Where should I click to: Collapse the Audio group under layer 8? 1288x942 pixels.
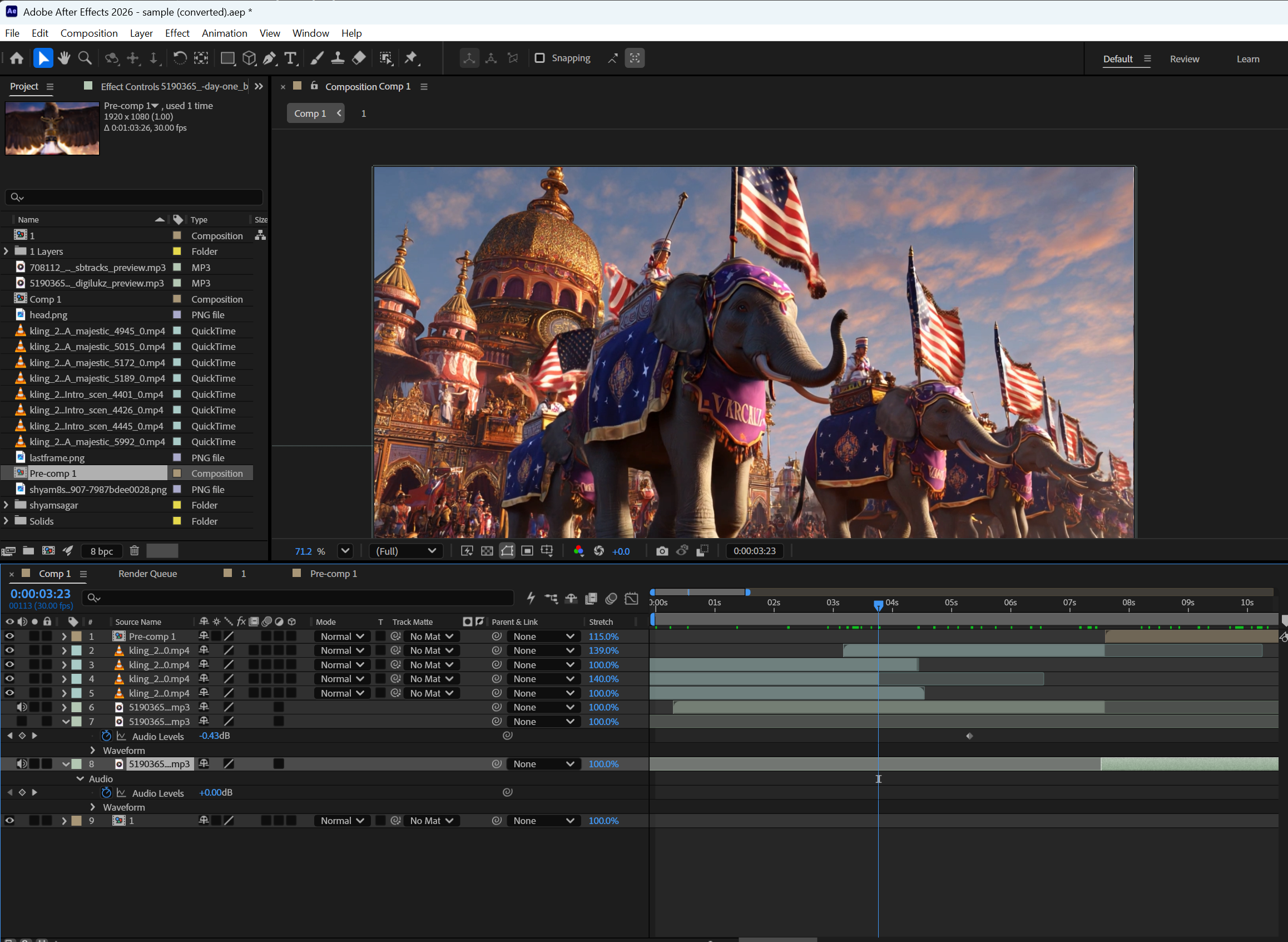click(x=80, y=779)
